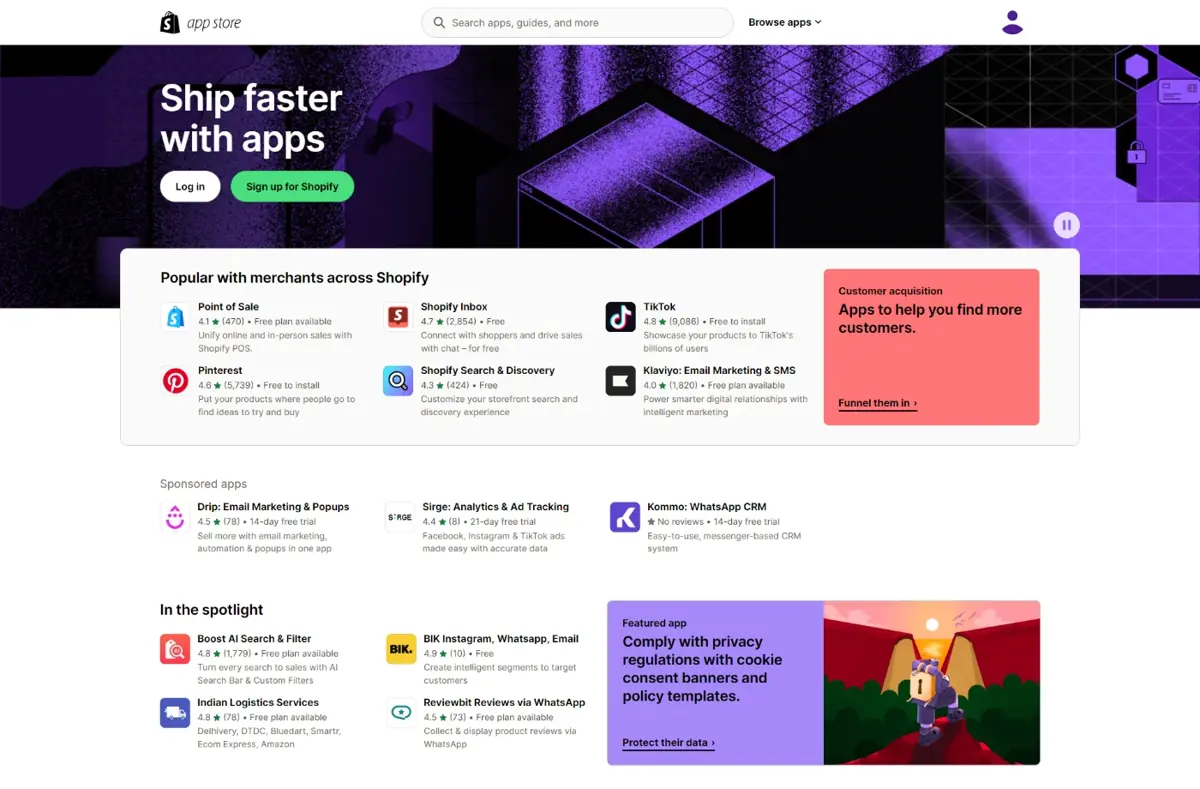This screenshot has height=789, width=1200.
Task: Open the Pinterest app icon
Action: click(x=175, y=380)
